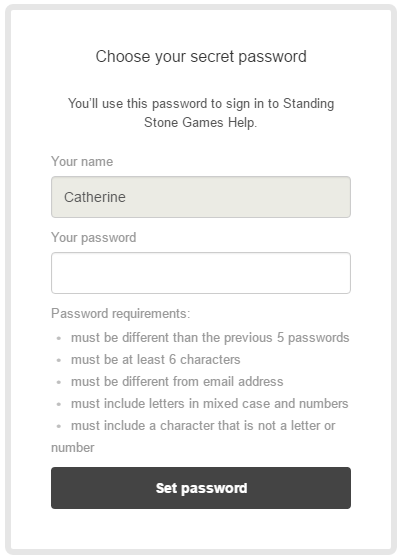
Task: Click the empty Your password input field
Action: click(x=201, y=273)
